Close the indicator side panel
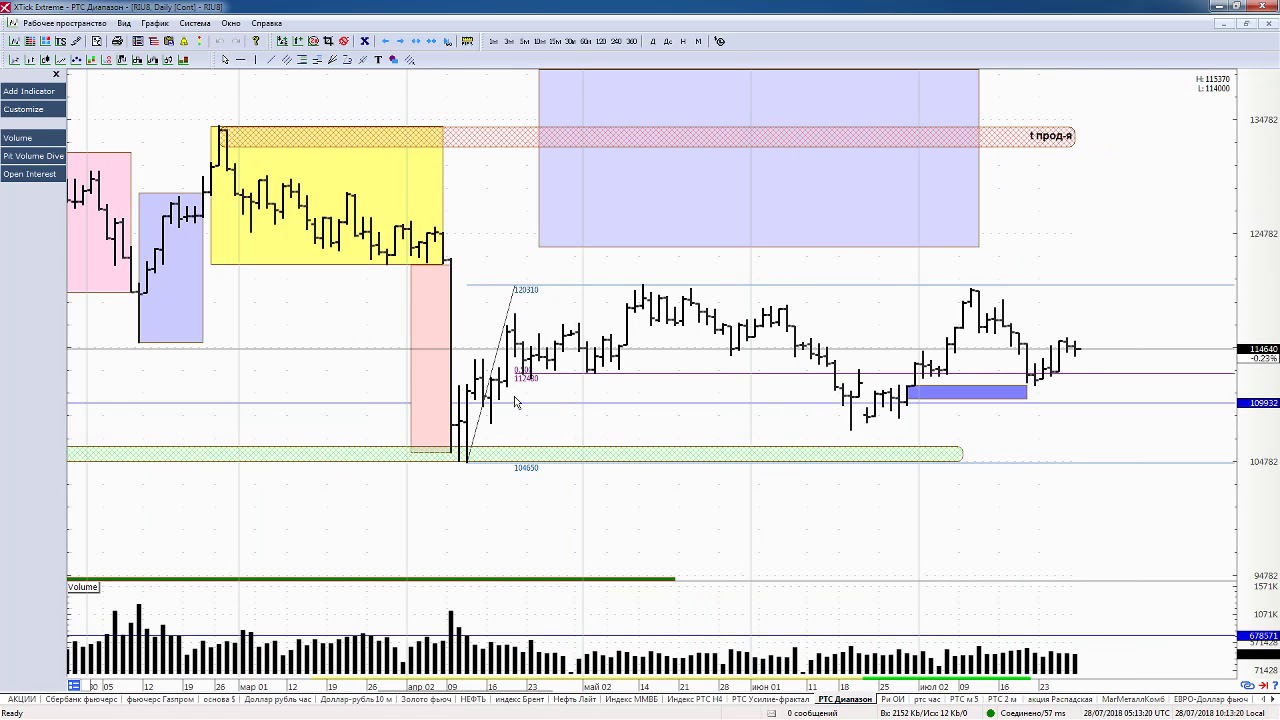Screen dimensions: 1280x720 [x=56, y=74]
